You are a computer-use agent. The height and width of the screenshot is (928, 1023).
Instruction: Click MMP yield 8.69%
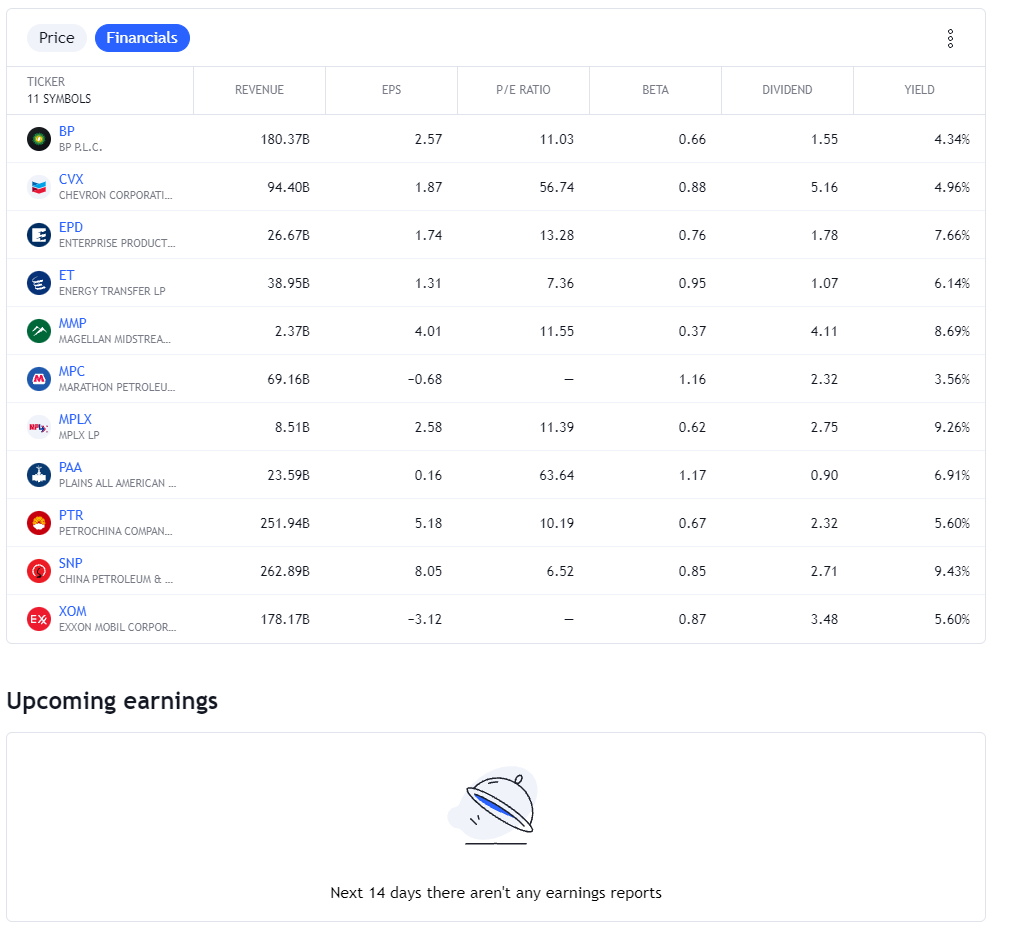pos(952,331)
